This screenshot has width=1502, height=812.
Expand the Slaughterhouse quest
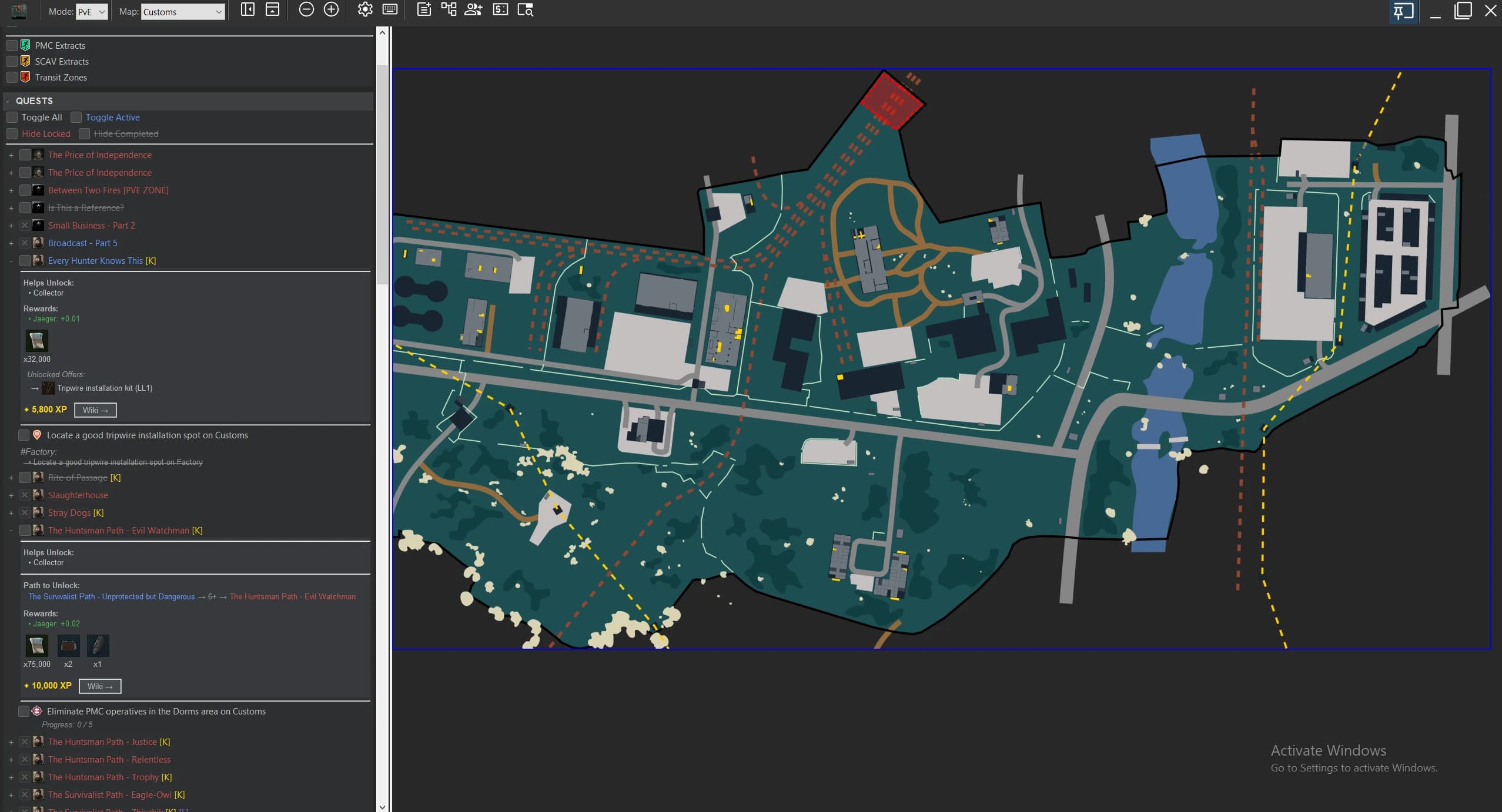[11, 495]
